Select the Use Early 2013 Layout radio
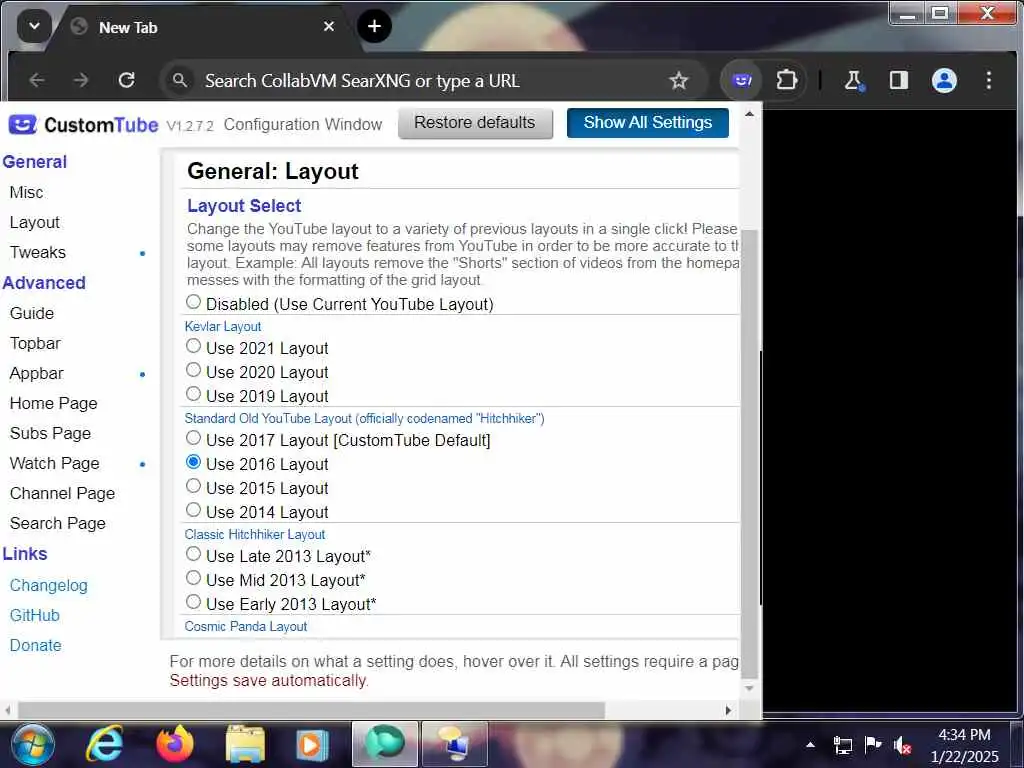 [193, 601]
